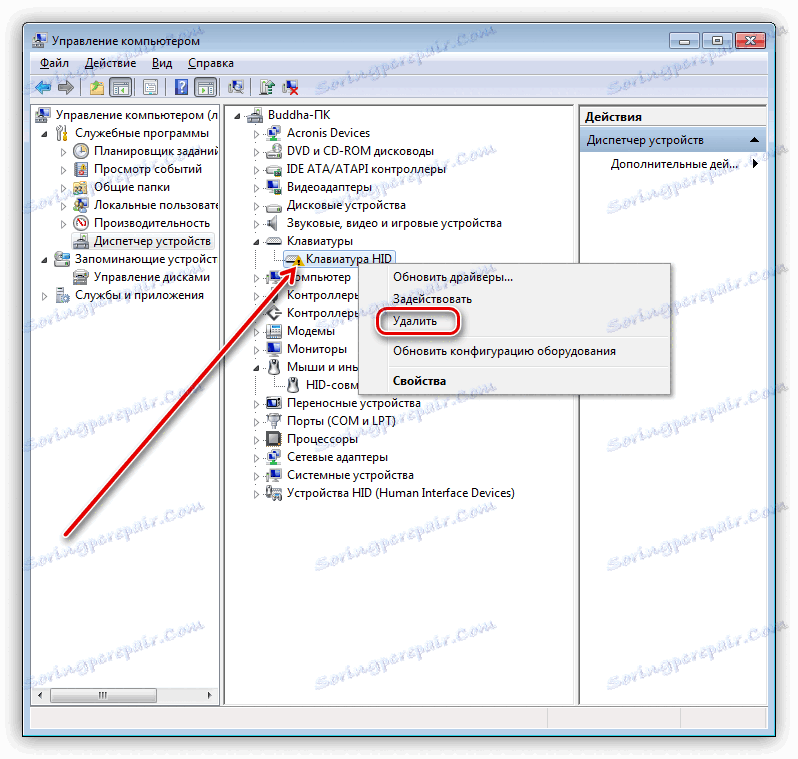Choose Обновить конфигурацию оборудования
Viewport: 798px width, 759px height.
pos(504,351)
